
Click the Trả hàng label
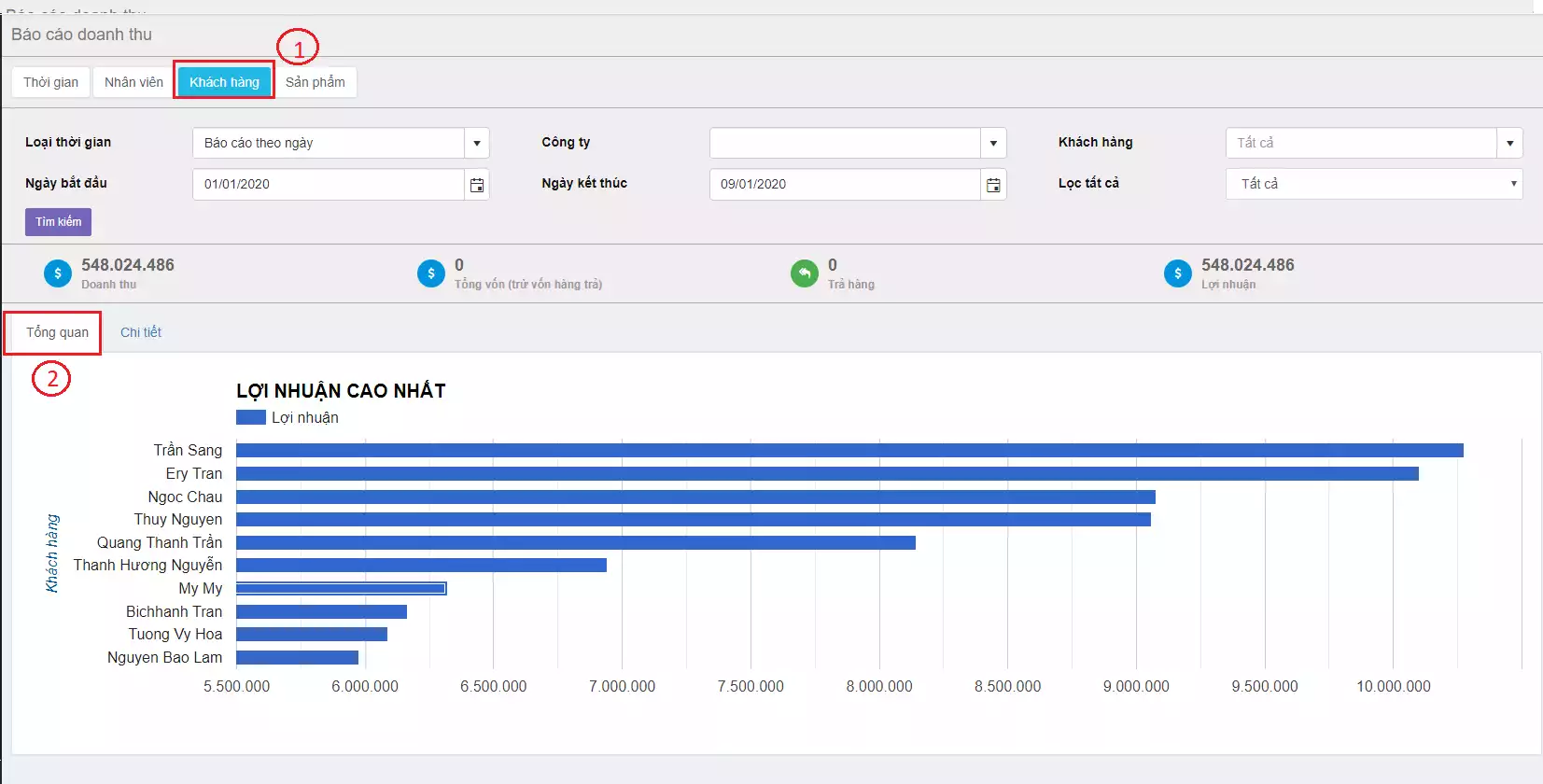point(851,285)
